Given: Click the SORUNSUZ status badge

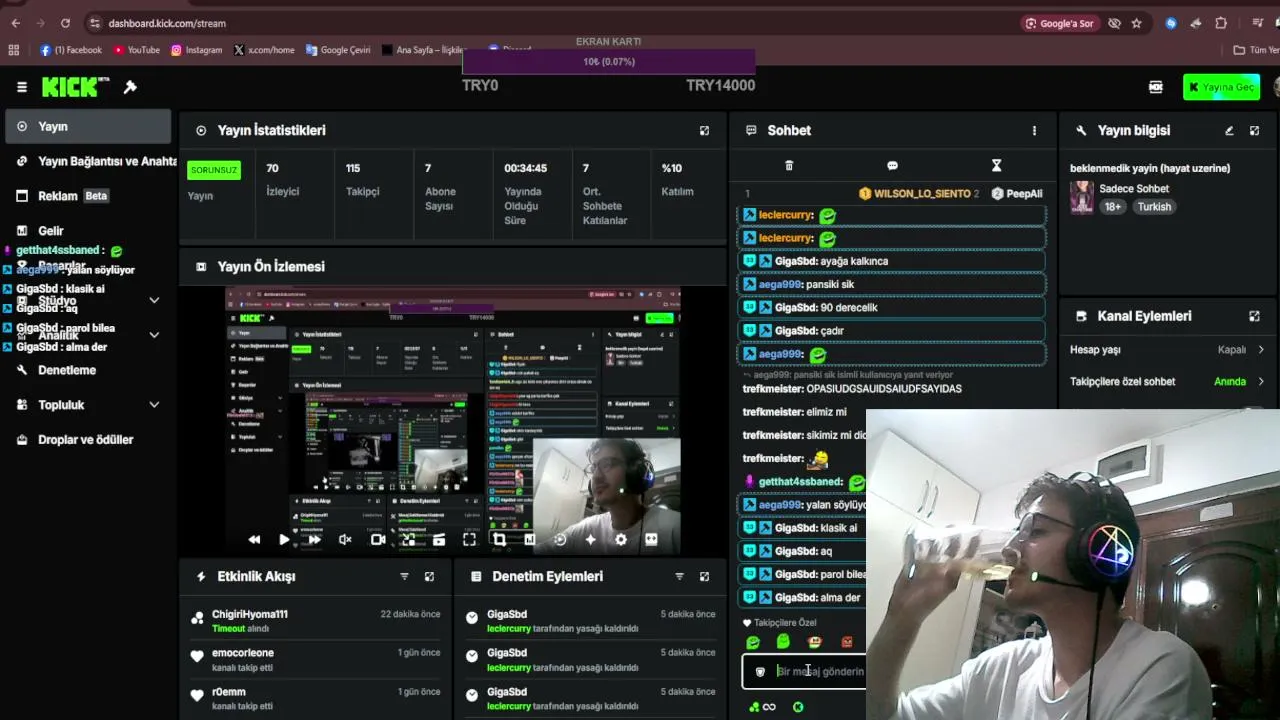Looking at the screenshot, I should point(214,170).
